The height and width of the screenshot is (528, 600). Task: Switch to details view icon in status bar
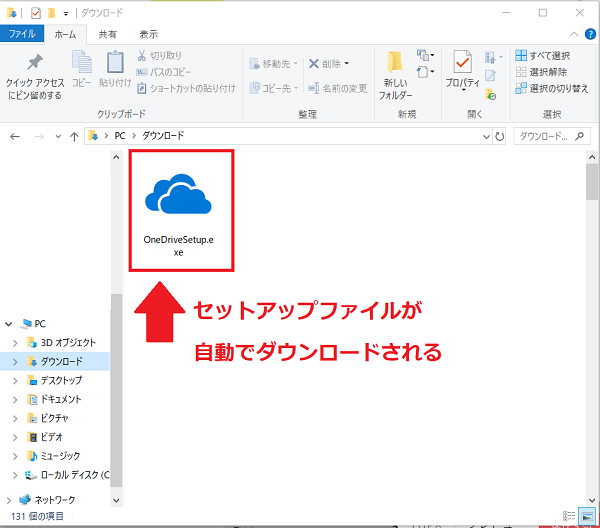click(x=569, y=516)
